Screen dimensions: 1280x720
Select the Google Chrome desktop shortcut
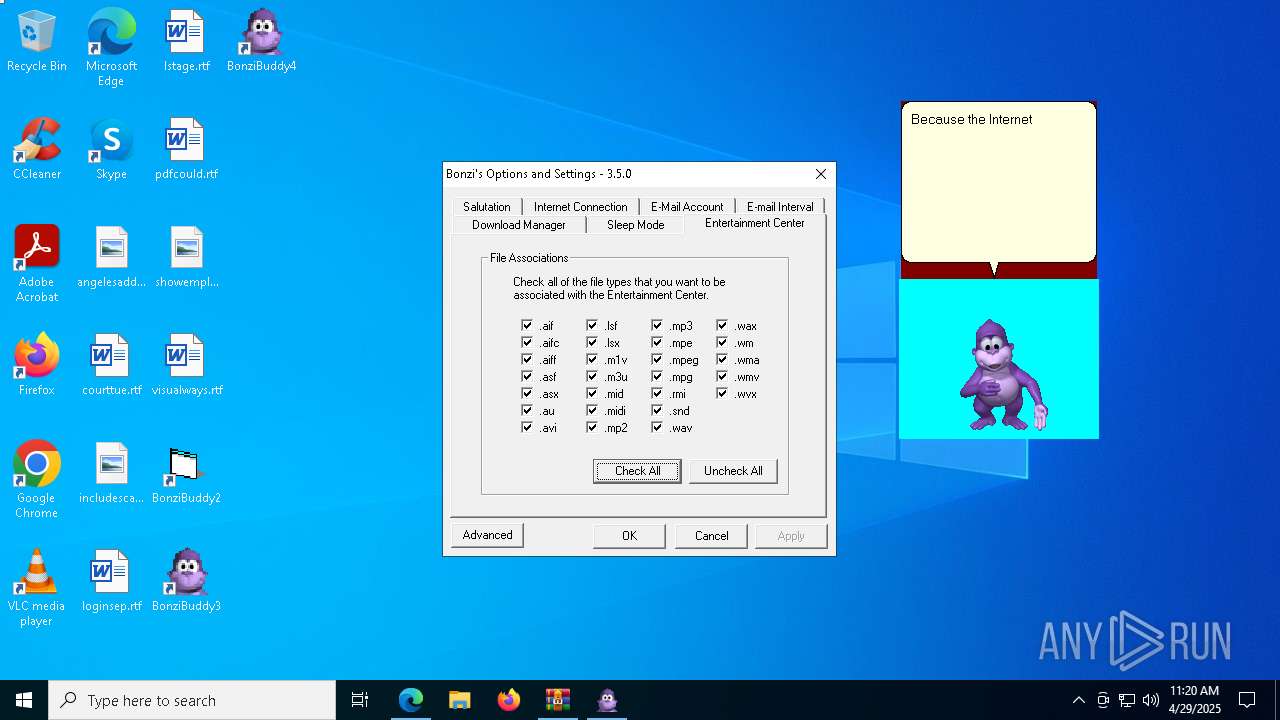pyautogui.click(x=37, y=480)
